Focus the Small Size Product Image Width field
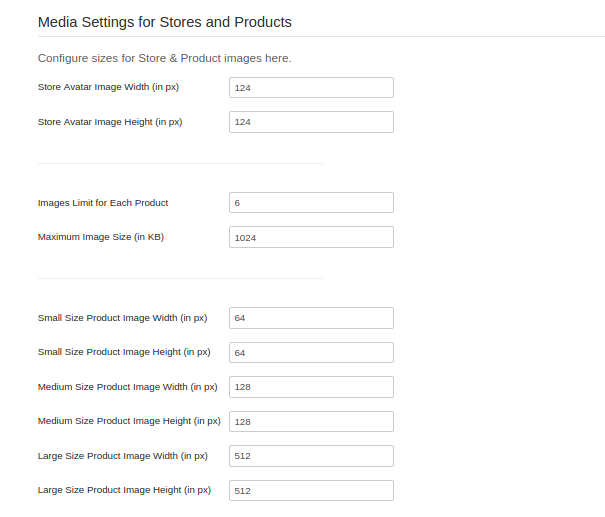The image size is (605, 517). point(311,318)
